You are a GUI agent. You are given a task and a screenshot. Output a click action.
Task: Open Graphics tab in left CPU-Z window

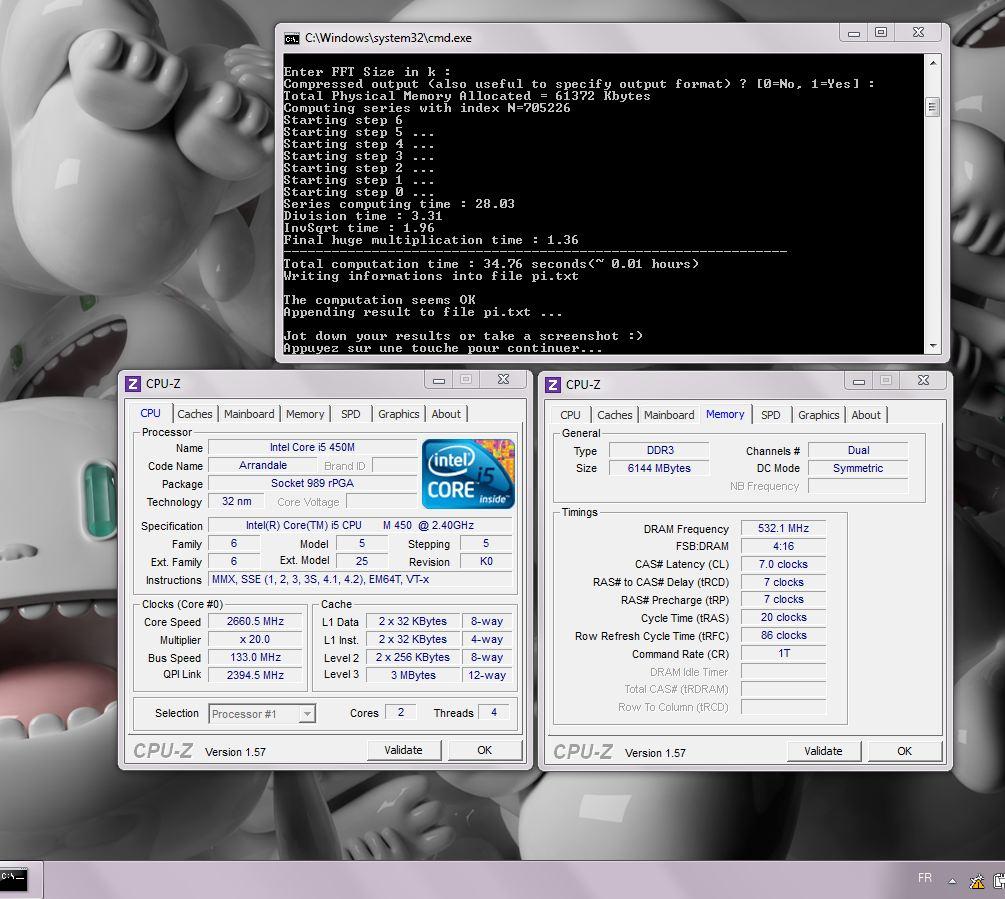point(399,414)
